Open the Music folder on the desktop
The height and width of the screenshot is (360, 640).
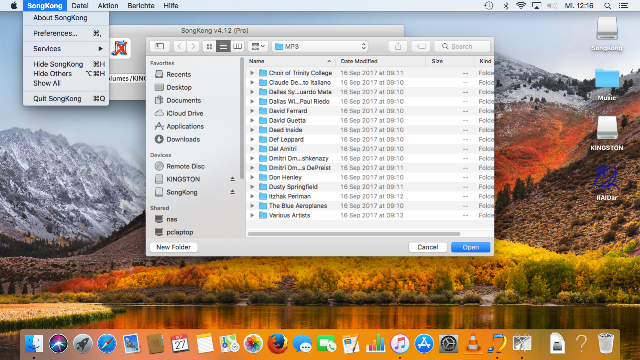(607, 84)
